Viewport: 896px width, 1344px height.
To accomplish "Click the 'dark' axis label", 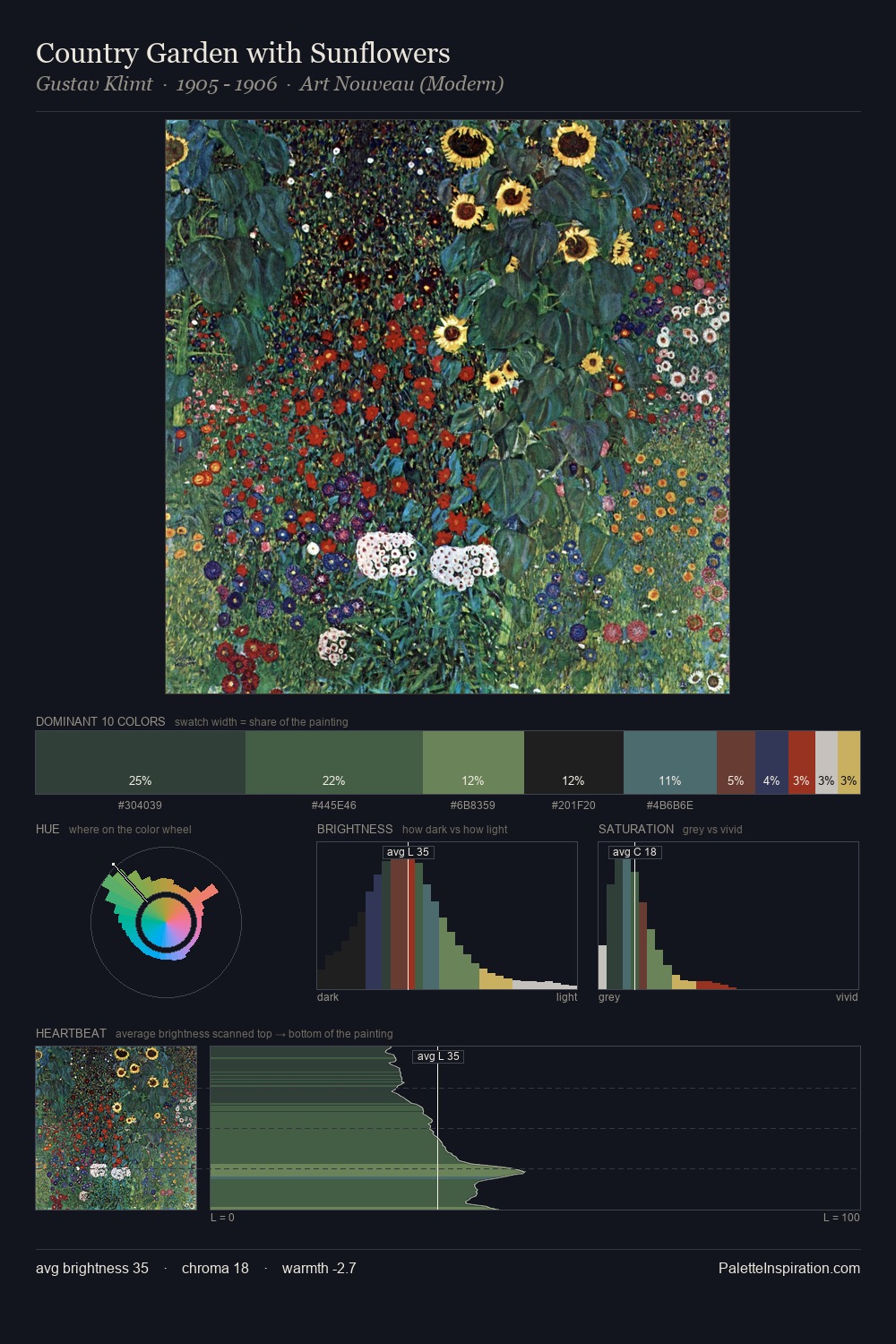I will (x=328, y=997).
